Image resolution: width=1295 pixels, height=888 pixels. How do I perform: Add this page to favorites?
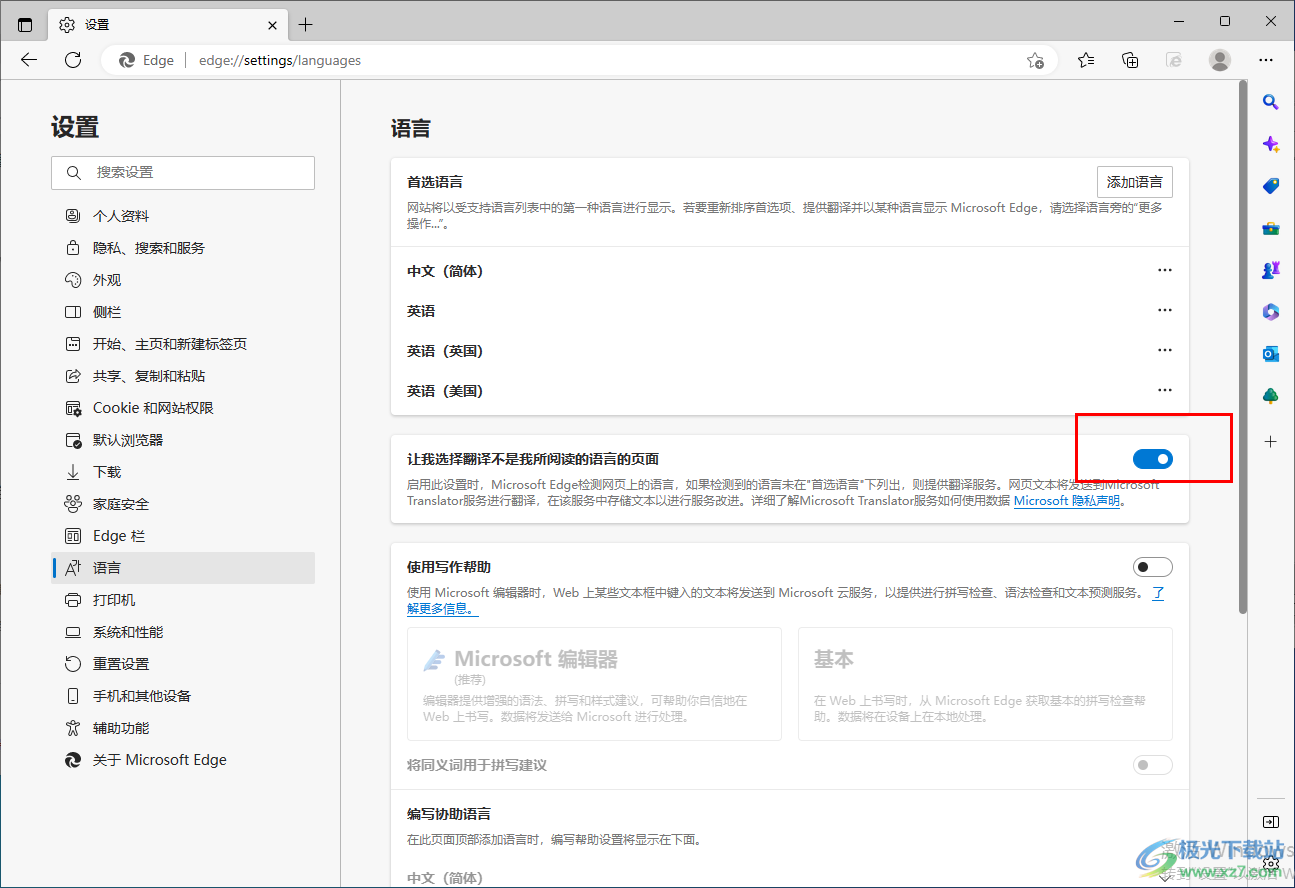[x=1035, y=61]
